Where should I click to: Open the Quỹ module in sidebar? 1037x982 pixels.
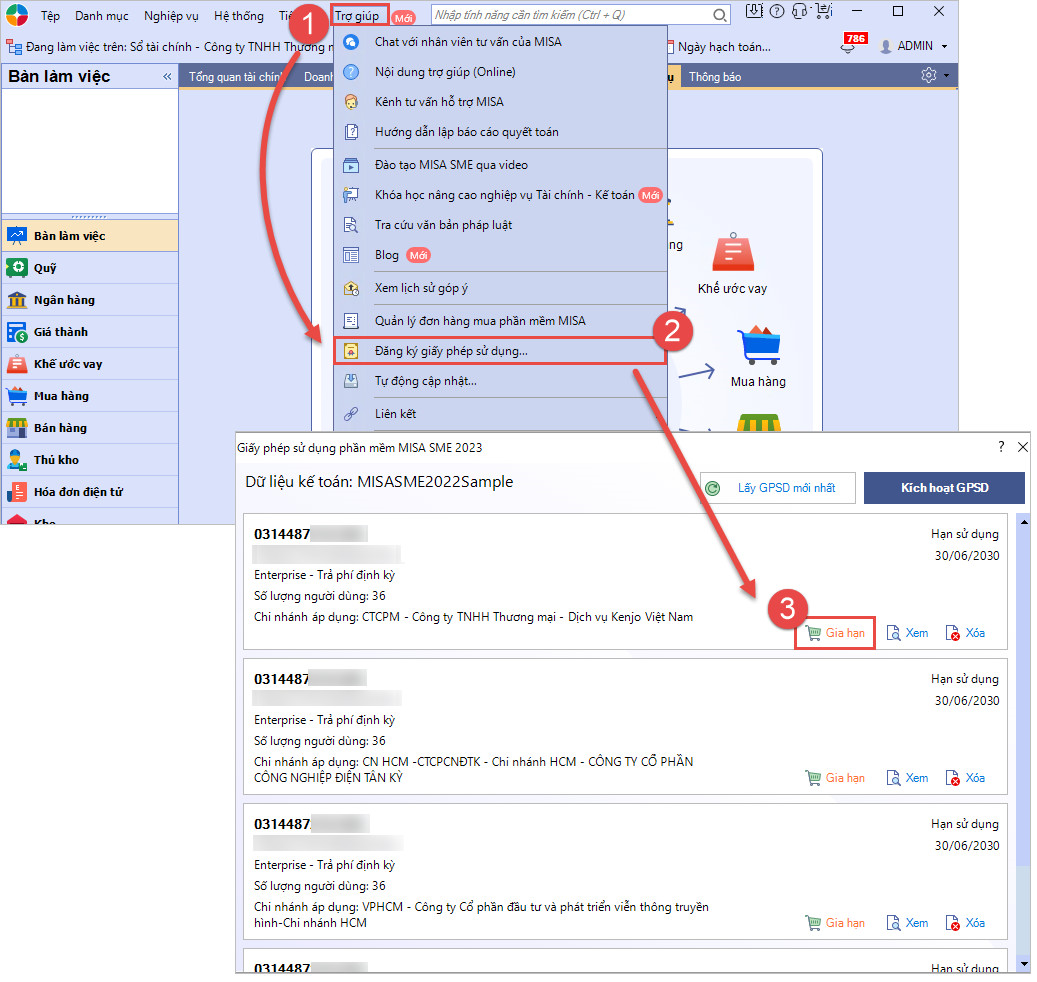(x=45, y=268)
